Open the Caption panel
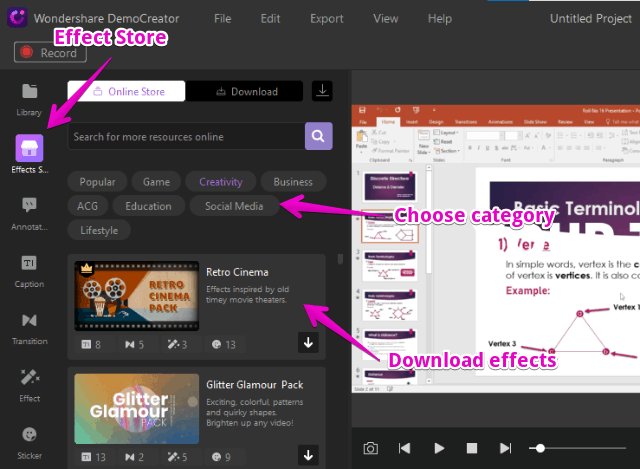The image size is (640, 469). (29, 271)
